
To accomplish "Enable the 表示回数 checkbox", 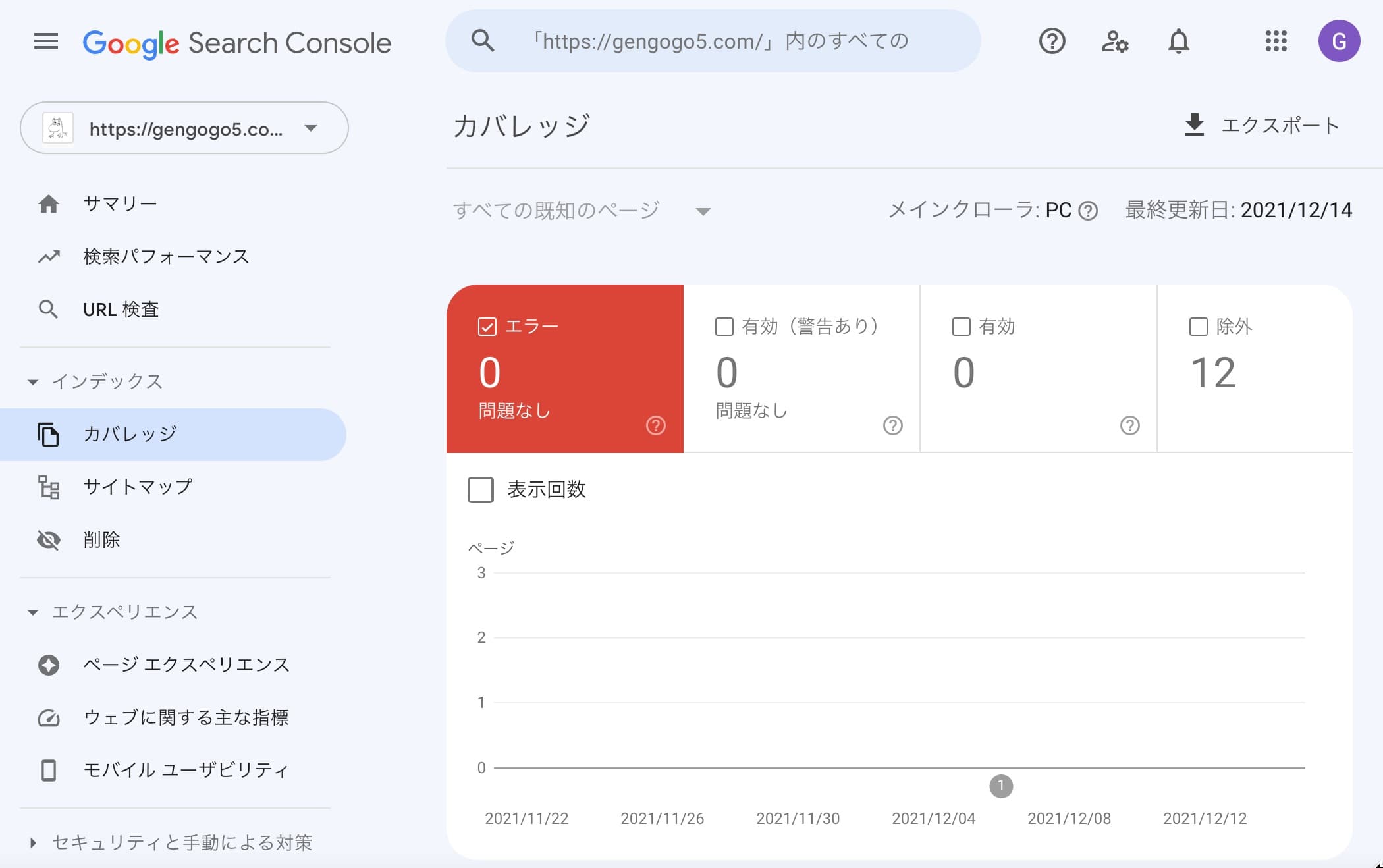I will pyautogui.click(x=481, y=490).
